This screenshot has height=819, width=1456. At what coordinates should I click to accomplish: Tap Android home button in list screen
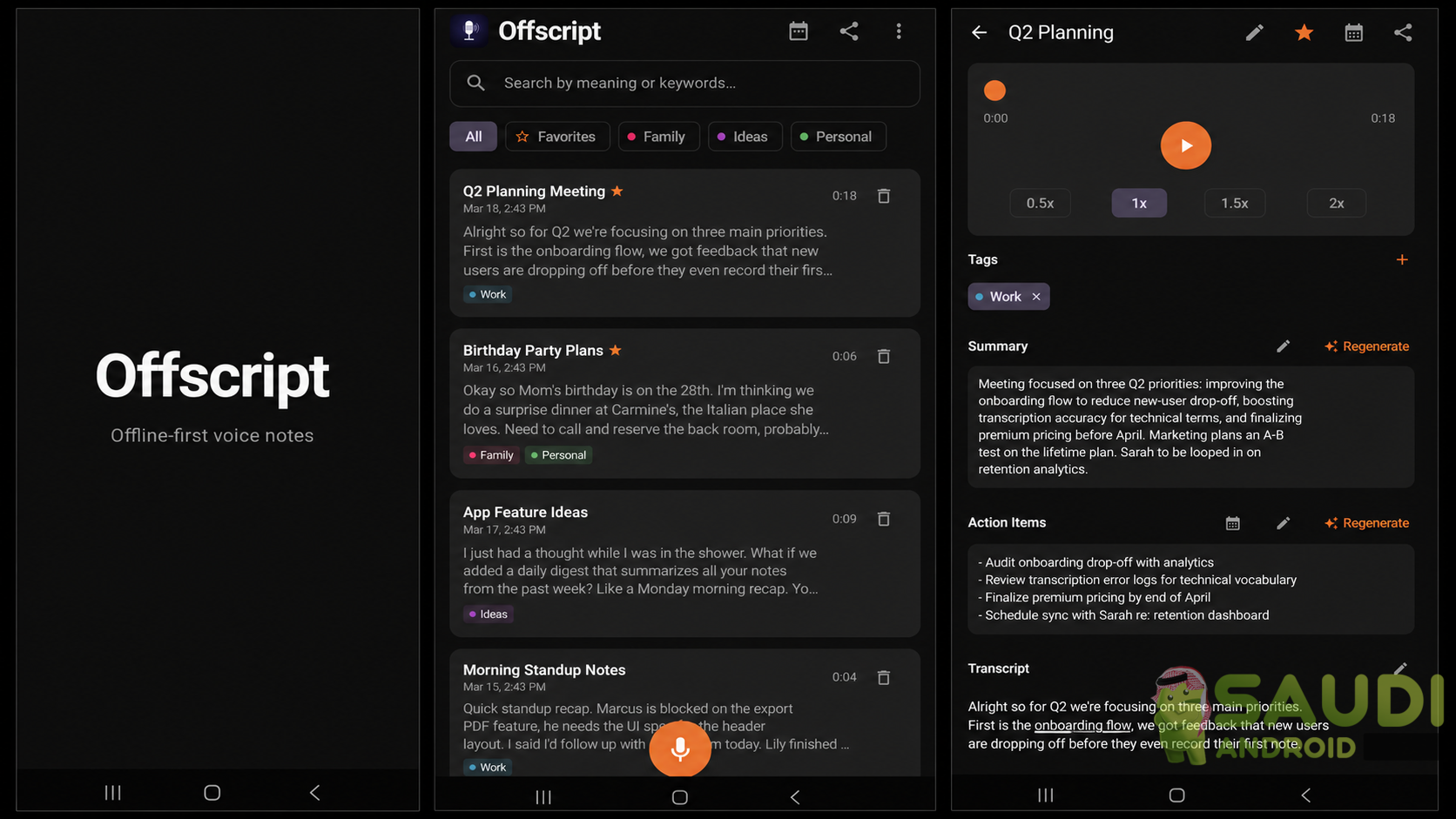pos(680,797)
